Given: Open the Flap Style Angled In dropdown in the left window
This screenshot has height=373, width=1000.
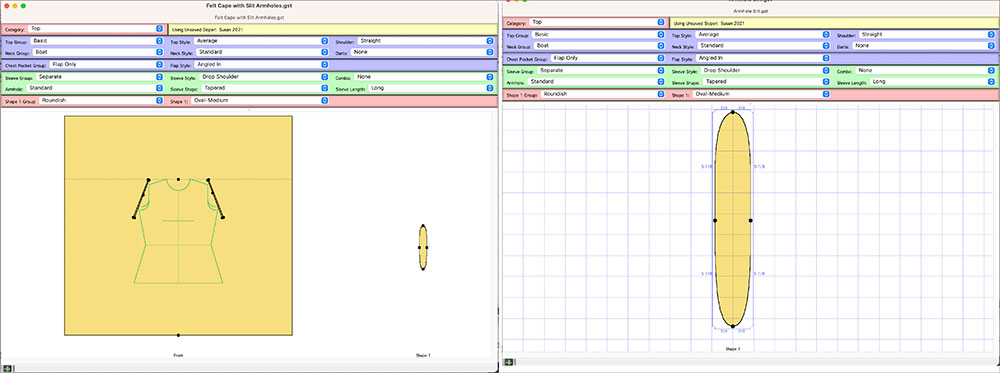Looking at the screenshot, I should coord(262,64).
